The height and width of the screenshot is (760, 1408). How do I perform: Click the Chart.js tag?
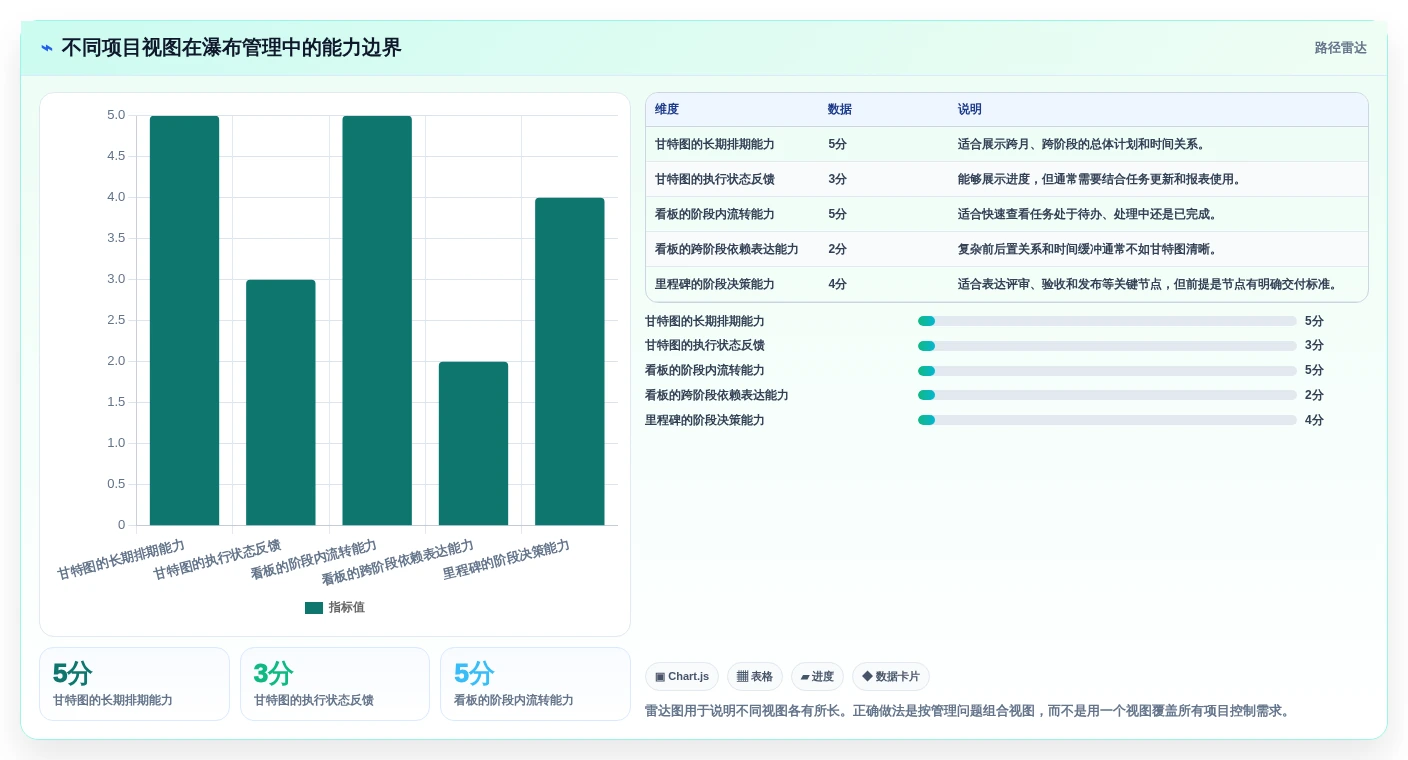[x=682, y=677]
